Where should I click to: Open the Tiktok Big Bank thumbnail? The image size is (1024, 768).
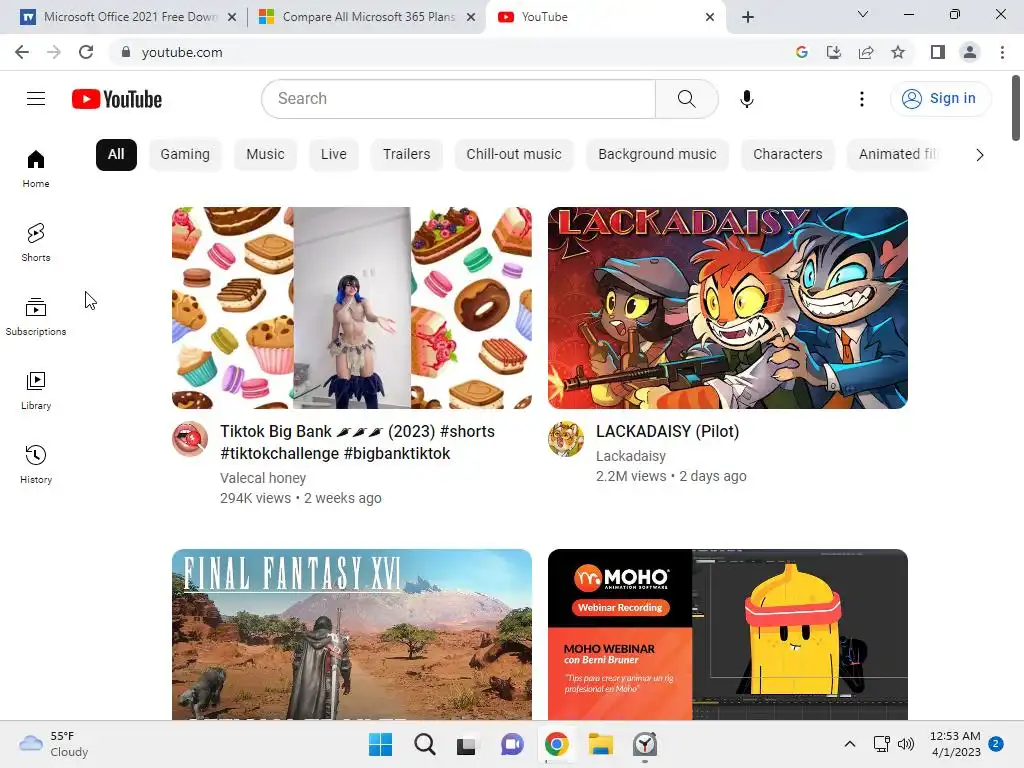coord(352,308)
